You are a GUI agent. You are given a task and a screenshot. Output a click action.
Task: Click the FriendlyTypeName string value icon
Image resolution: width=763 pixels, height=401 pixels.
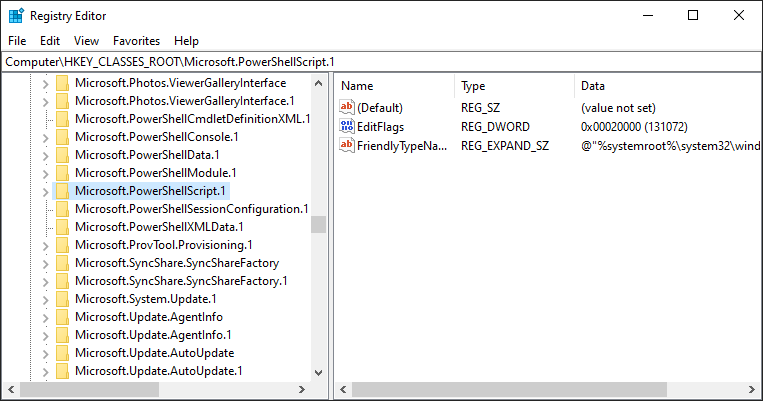coord(347,146)
